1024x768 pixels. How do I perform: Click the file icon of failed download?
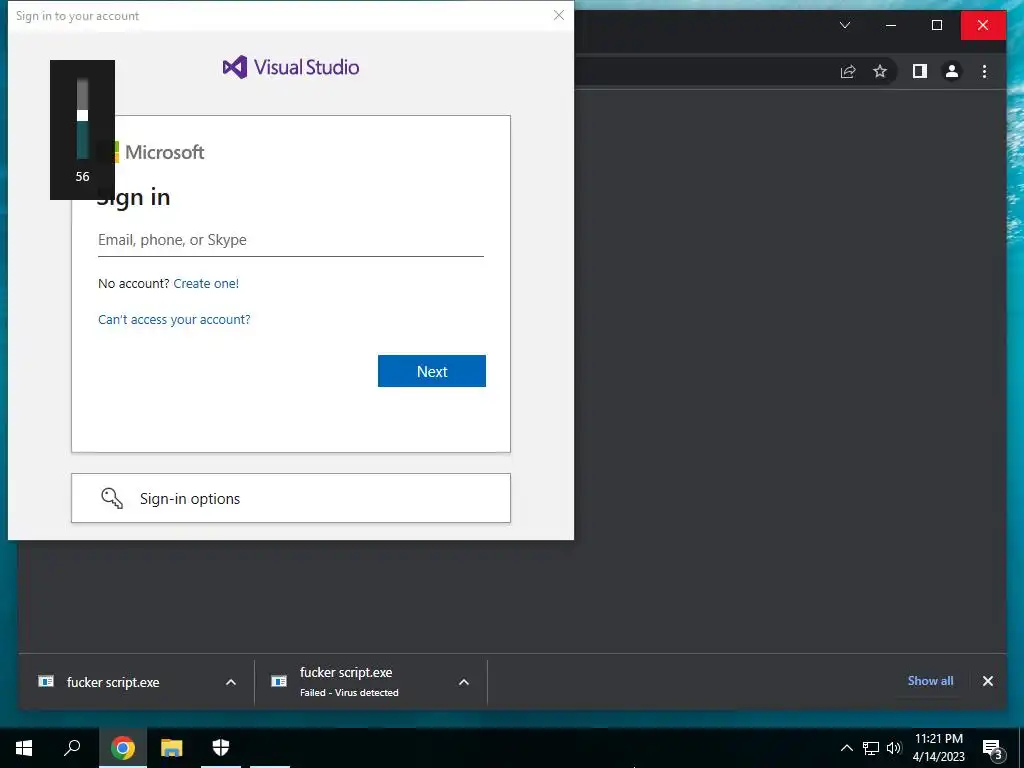[x=279, y=682]
